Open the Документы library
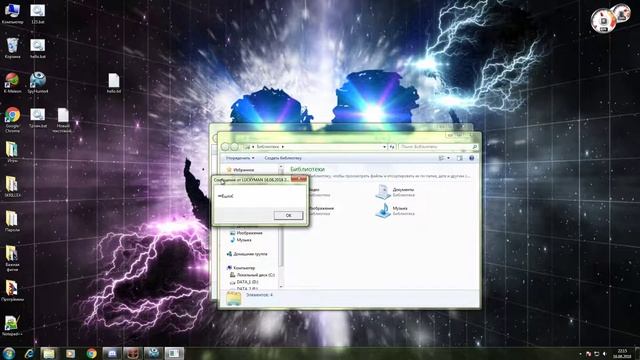Screen dimensions: 640x360 coord(395,192)
